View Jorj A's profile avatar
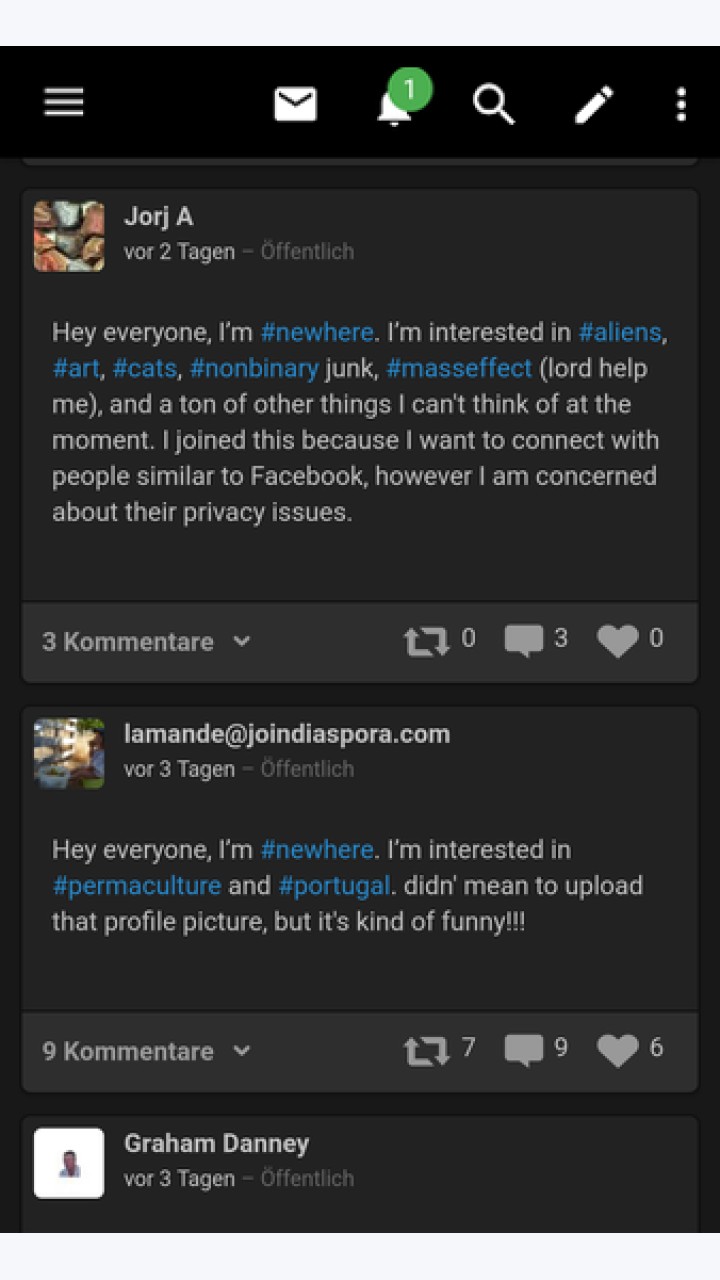 [x=69, y=236]
